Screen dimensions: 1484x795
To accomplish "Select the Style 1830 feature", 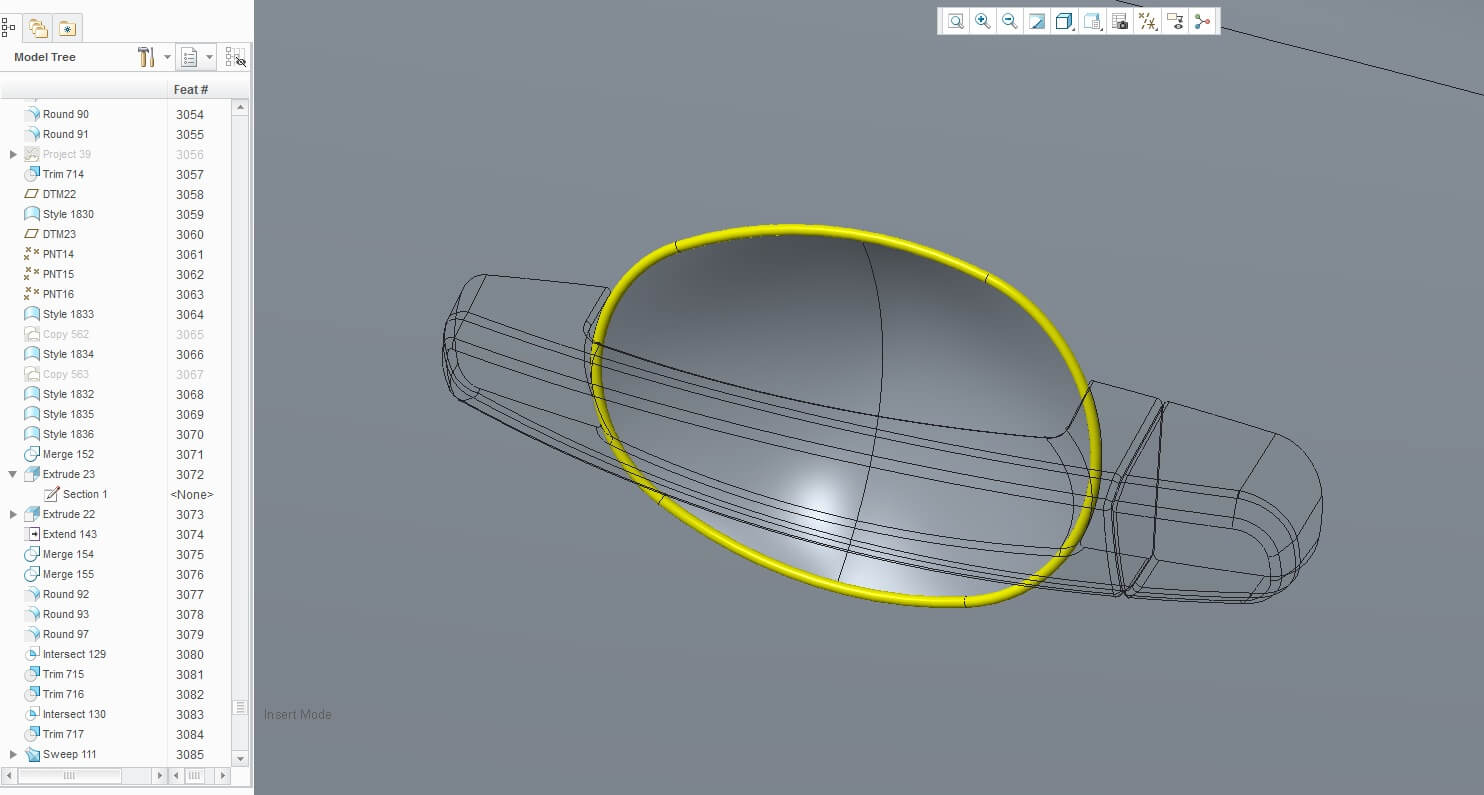I will point(68,214).
